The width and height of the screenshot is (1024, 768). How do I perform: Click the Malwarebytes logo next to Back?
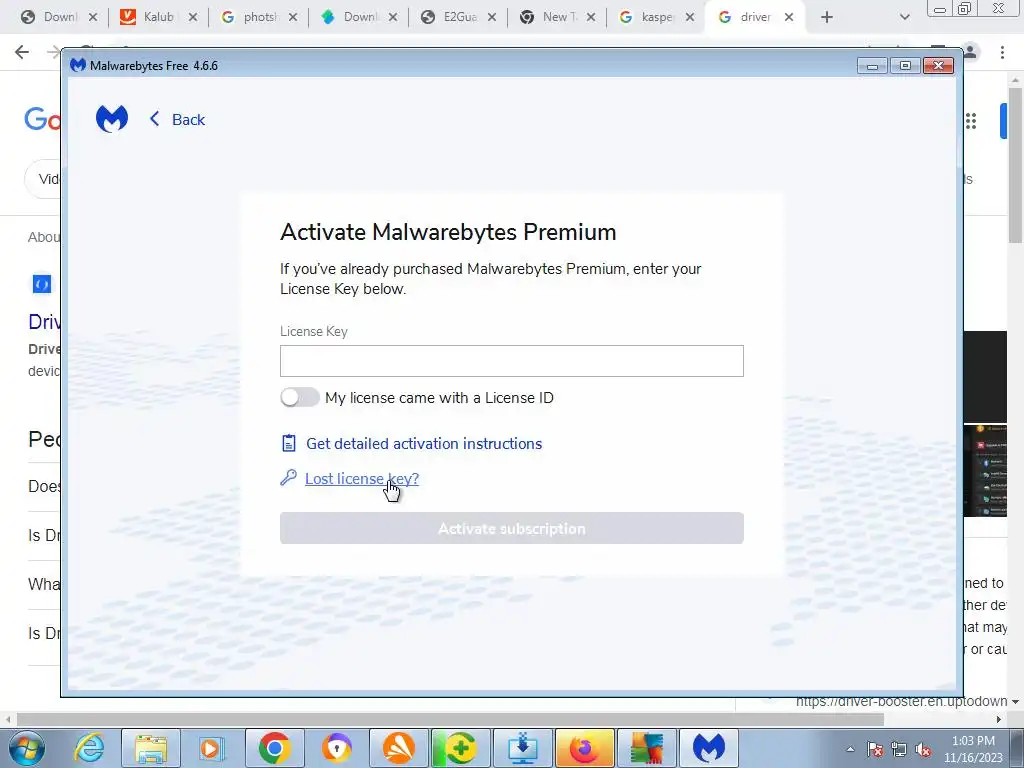point(112,119)
